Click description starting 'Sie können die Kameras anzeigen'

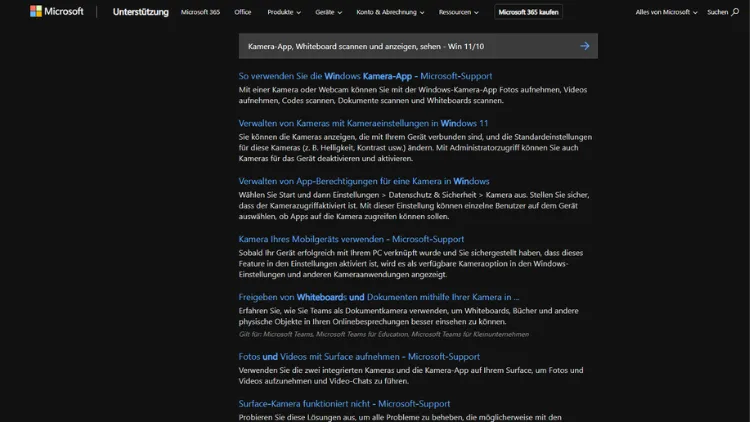point(415,147)
